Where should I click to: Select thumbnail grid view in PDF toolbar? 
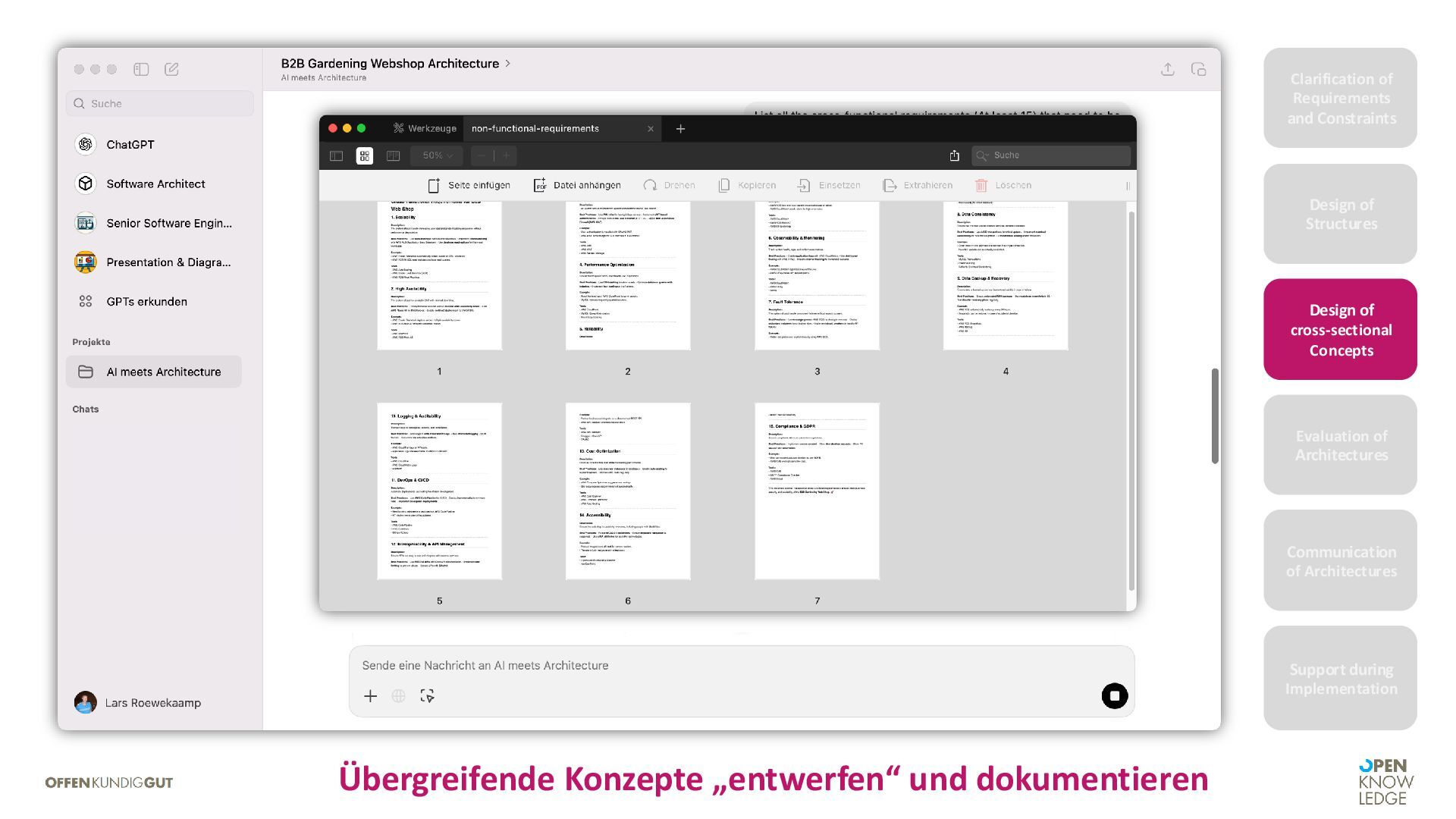click(365, 155)
